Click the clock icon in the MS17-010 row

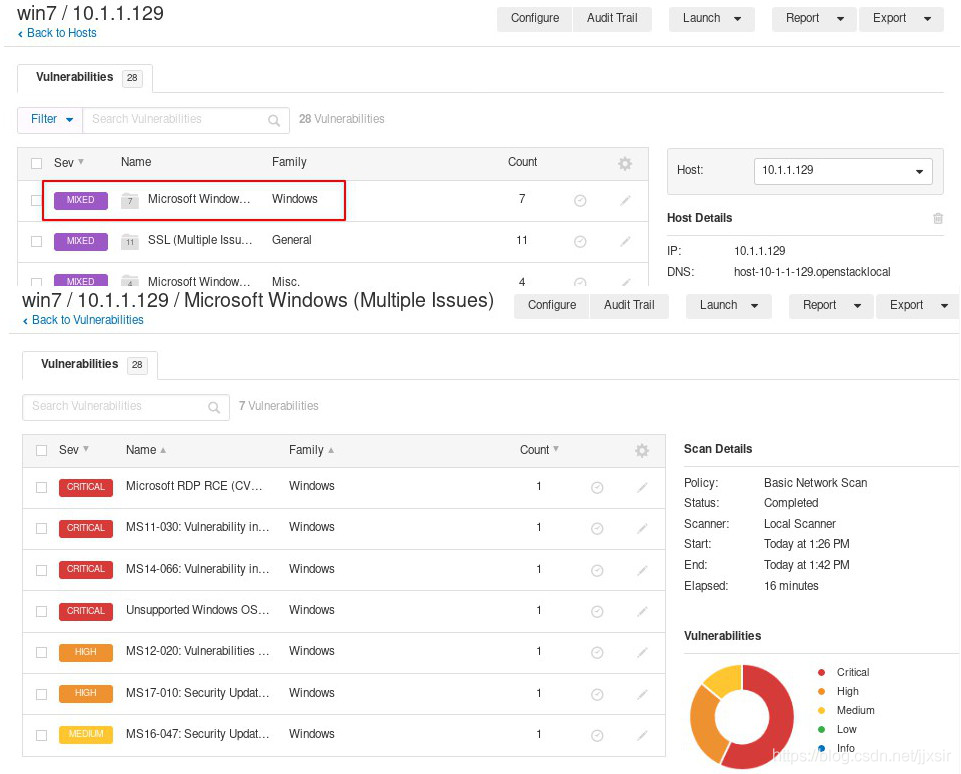point(597,694)
